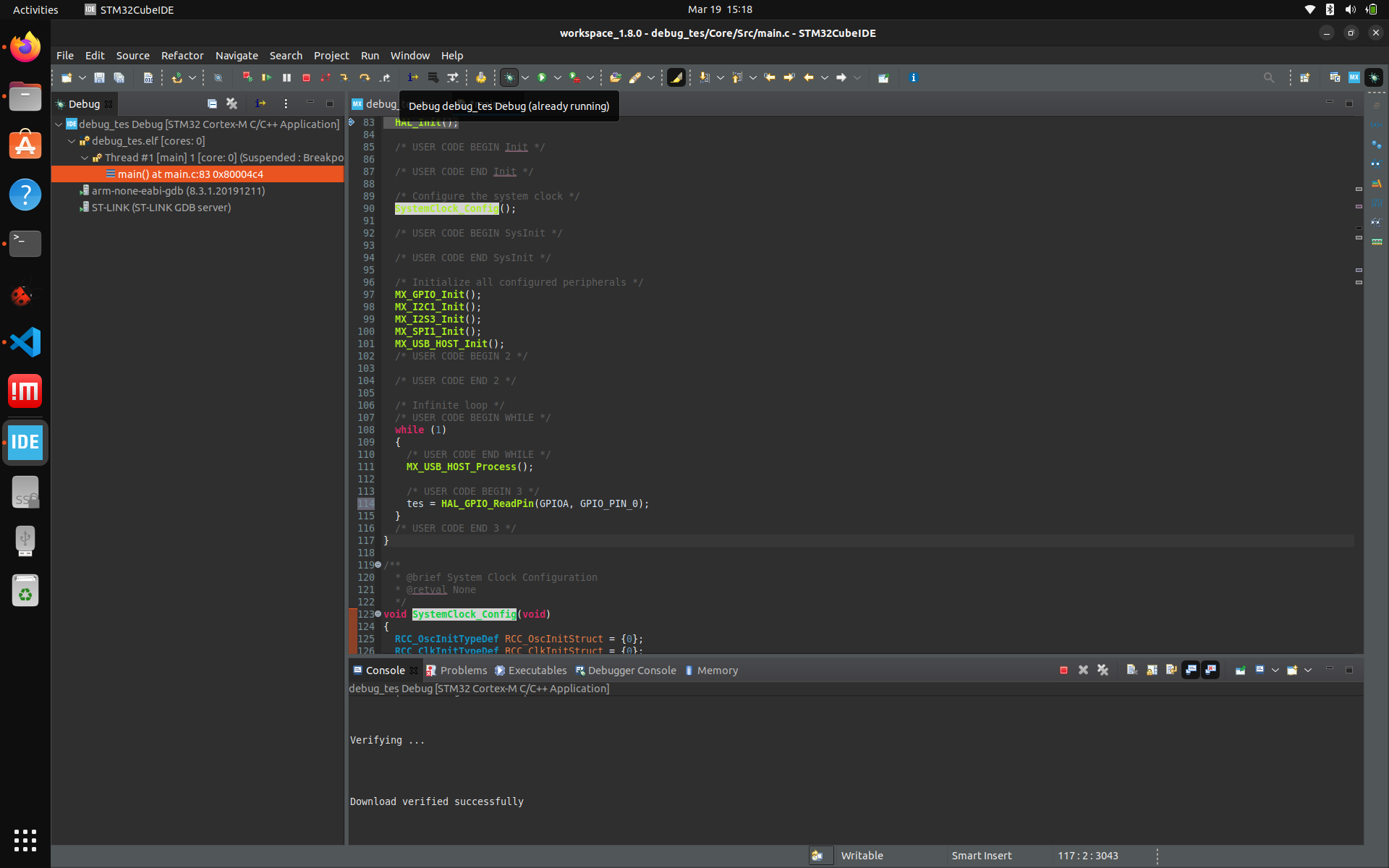
Task: Click the Disconnect toolbar icon
Action: 326,77
